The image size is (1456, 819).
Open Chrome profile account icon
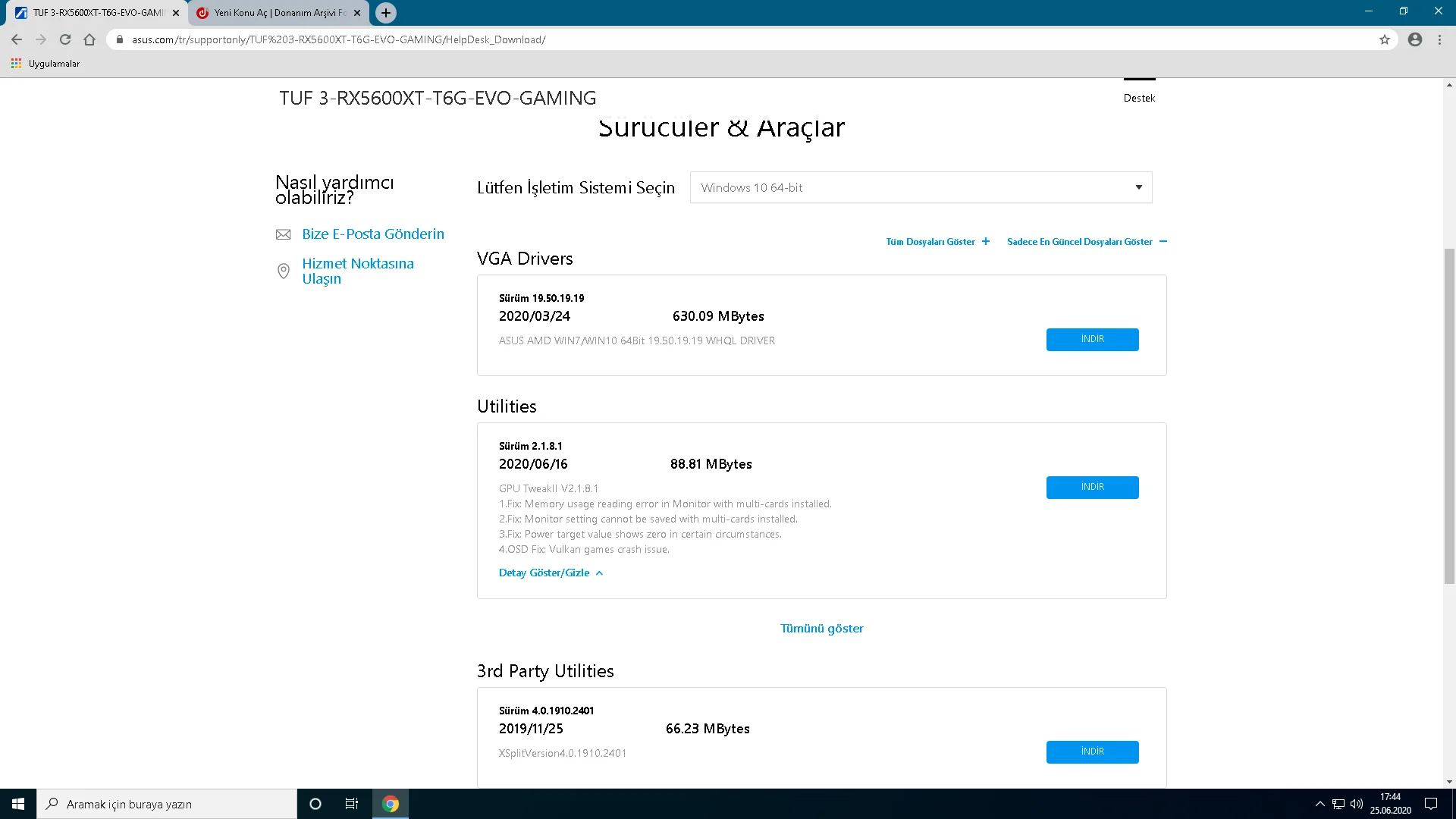[1415, 39]
